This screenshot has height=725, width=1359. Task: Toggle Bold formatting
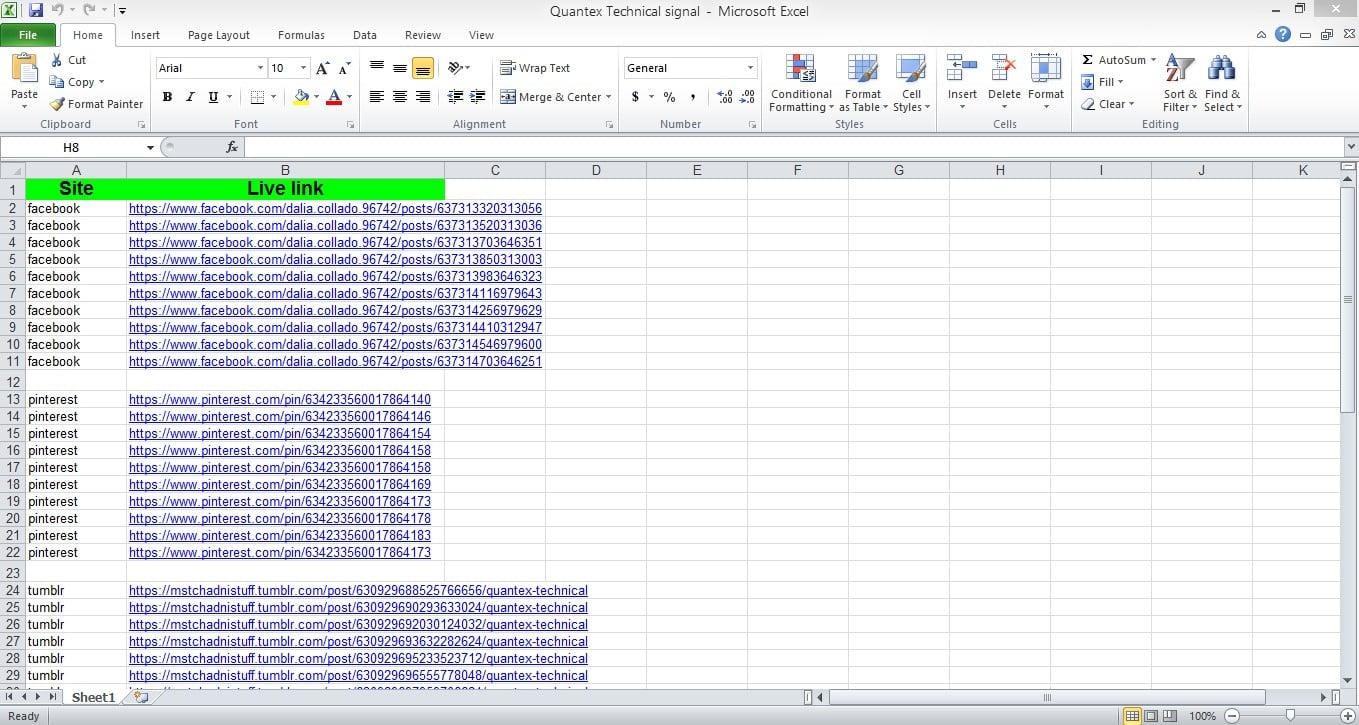point(167,97)
